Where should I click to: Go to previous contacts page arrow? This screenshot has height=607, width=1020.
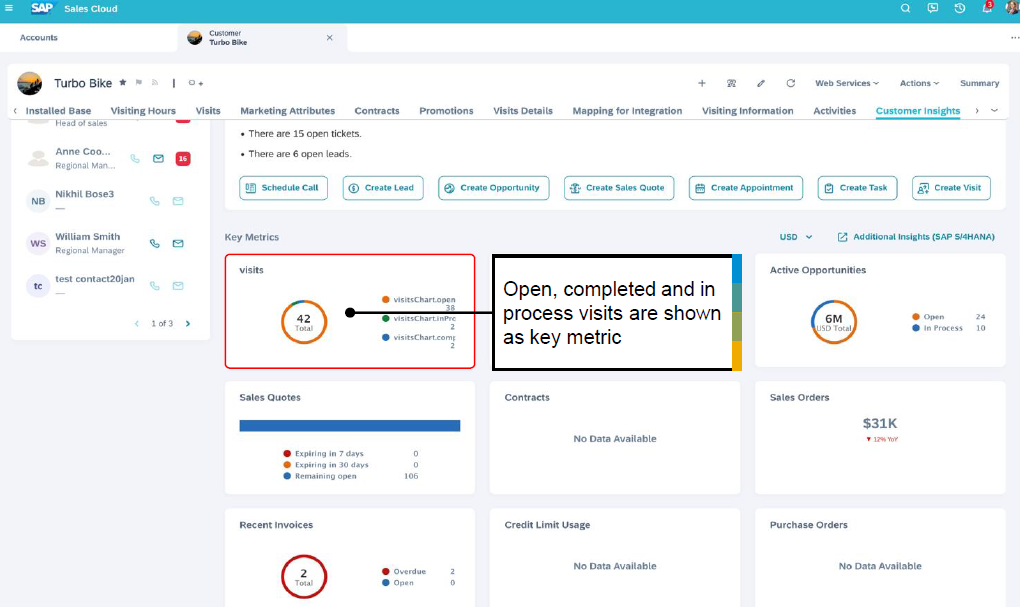tap(137, 323)
